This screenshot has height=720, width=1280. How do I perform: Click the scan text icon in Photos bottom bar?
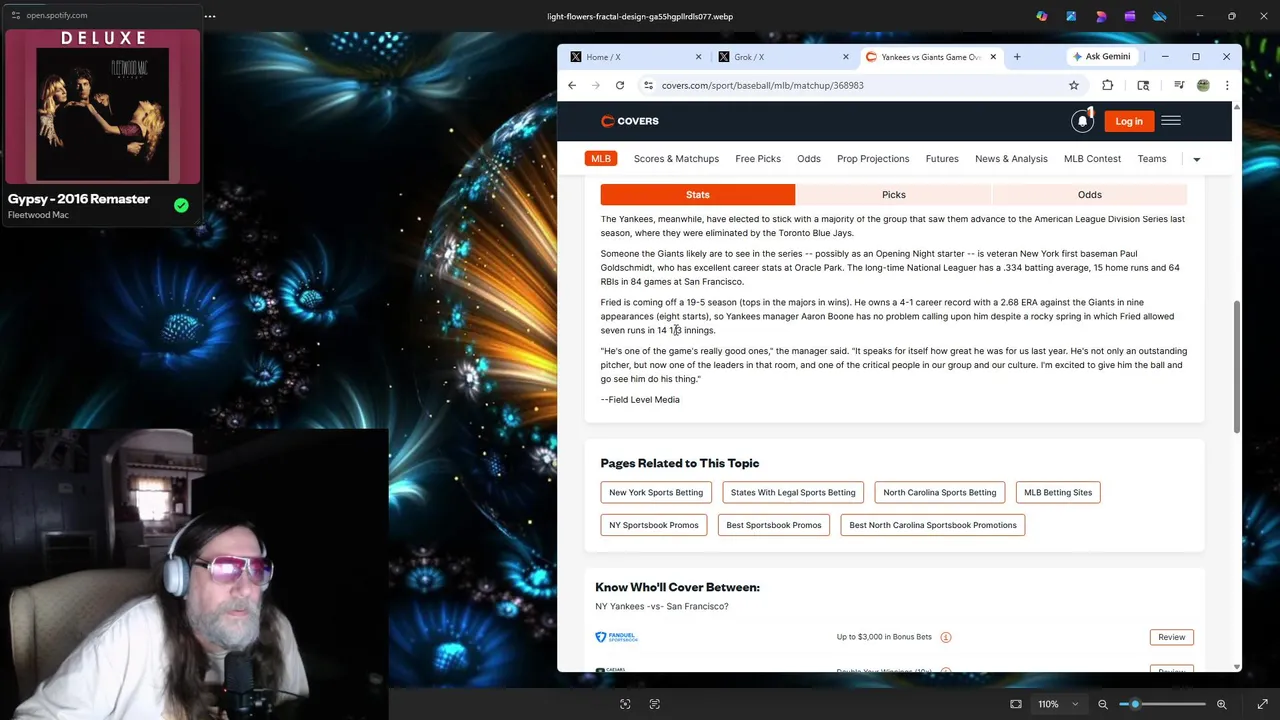click(x=655, y=704)
